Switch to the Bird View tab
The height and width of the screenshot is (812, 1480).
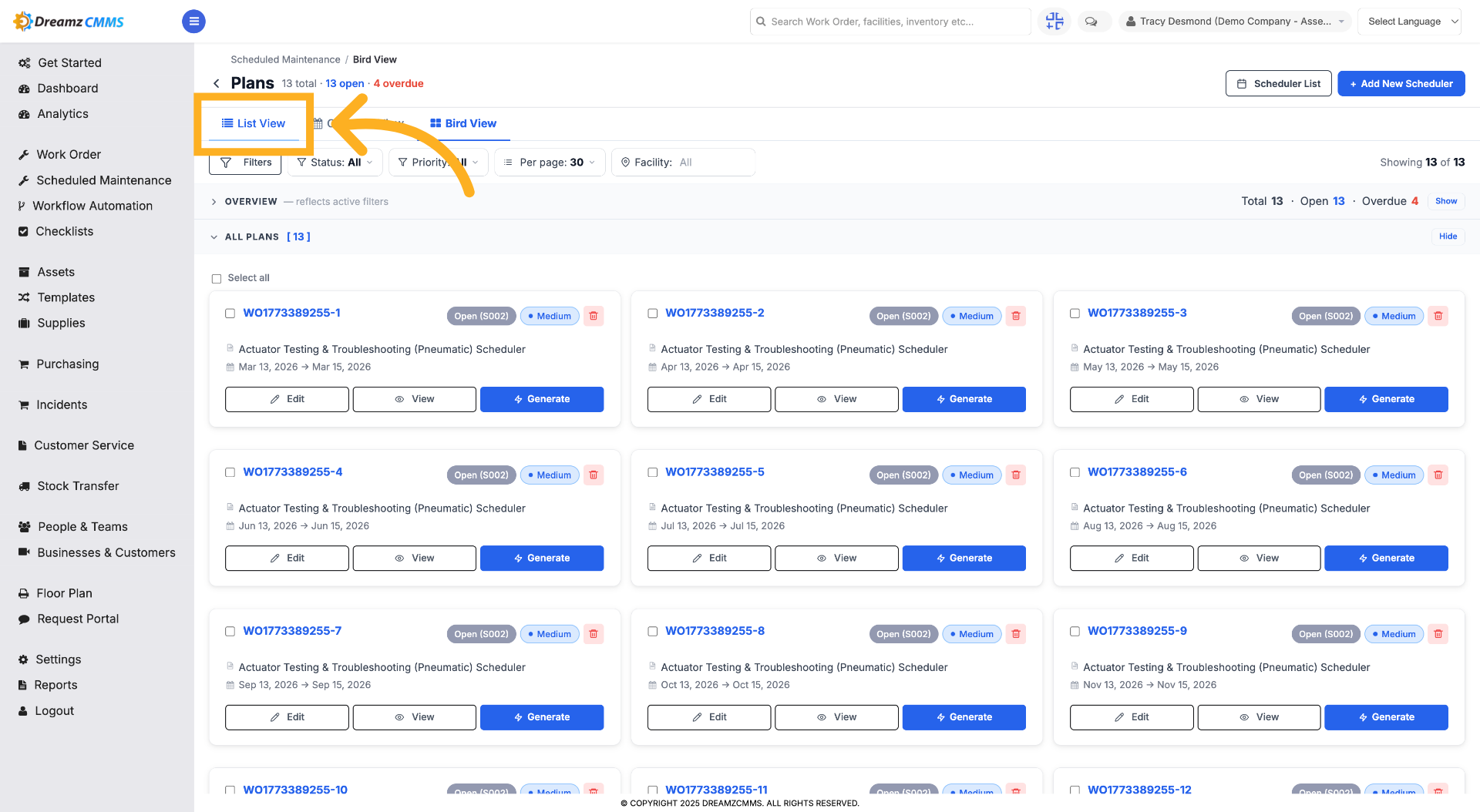(x=463, y=123)
